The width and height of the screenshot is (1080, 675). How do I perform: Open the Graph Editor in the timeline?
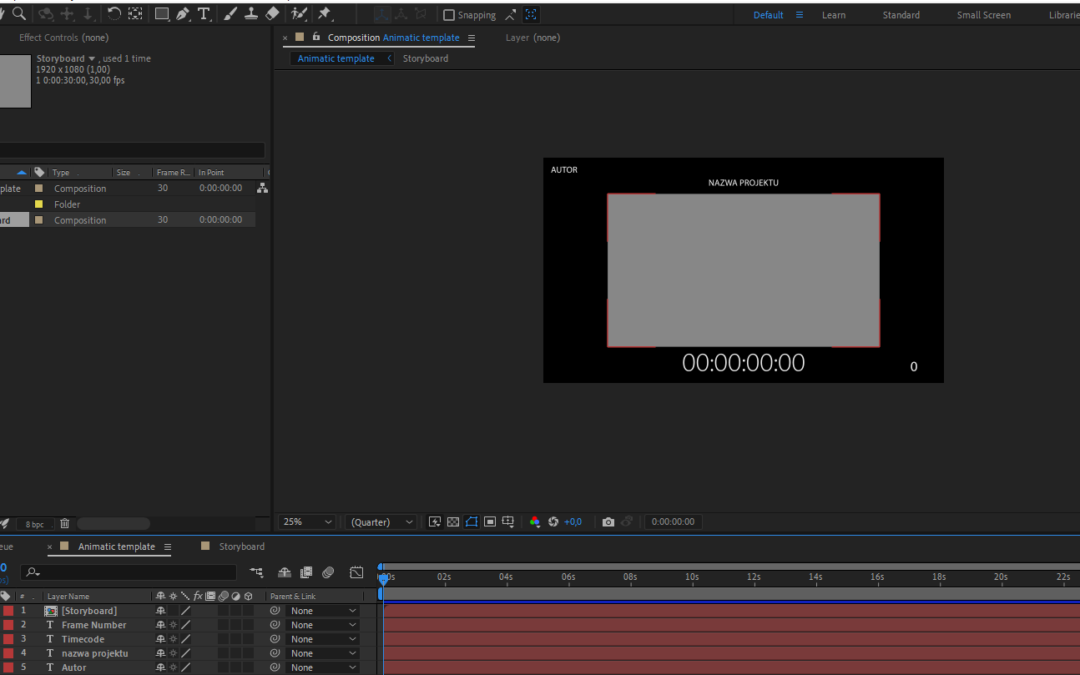click(356, 572)
